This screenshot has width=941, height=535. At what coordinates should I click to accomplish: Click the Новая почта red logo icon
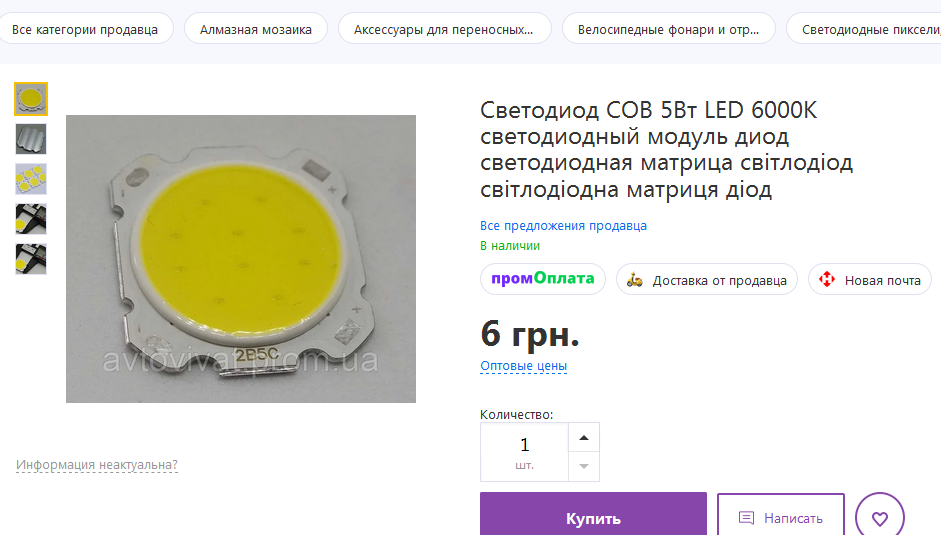point(826,279)
